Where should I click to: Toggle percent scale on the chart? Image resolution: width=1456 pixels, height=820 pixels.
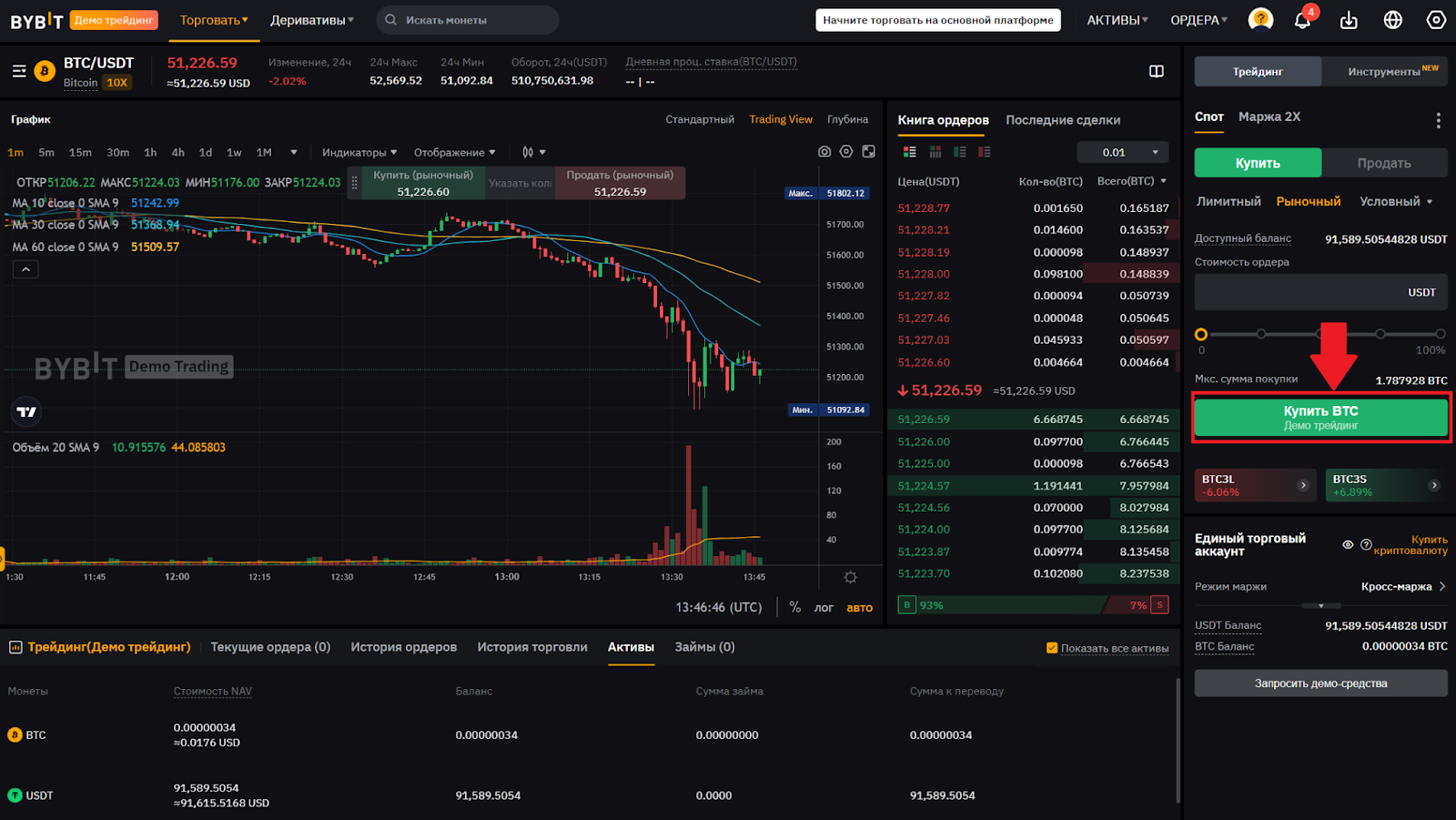point(794,607)
